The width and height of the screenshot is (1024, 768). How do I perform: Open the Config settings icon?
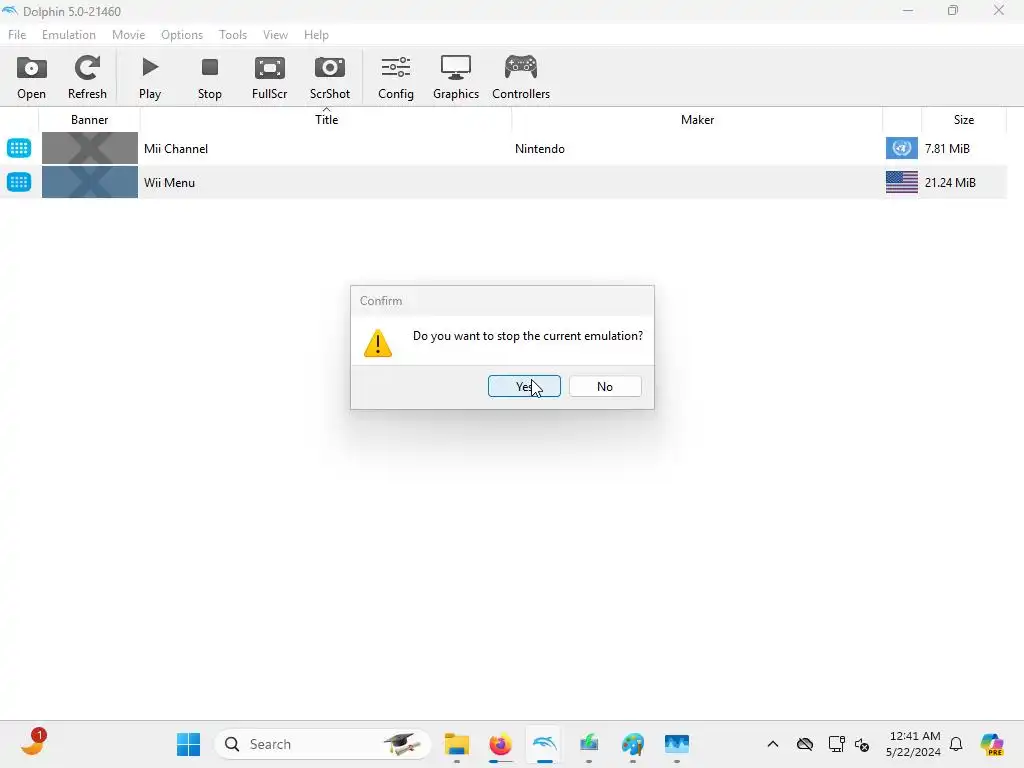396,67
